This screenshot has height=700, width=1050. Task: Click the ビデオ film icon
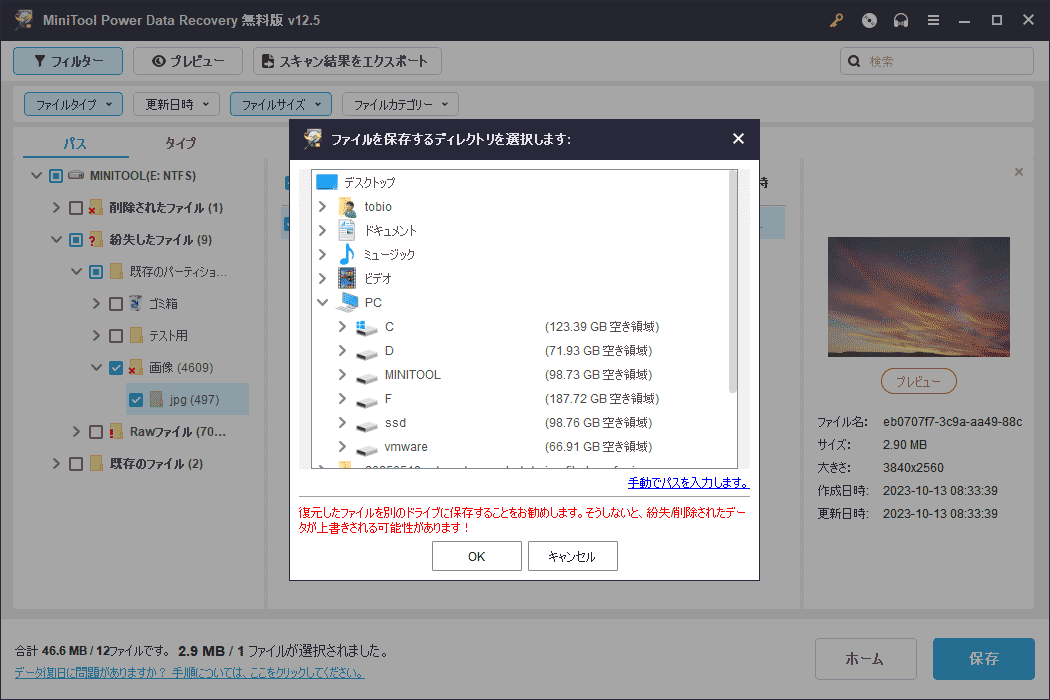(347, 278)
